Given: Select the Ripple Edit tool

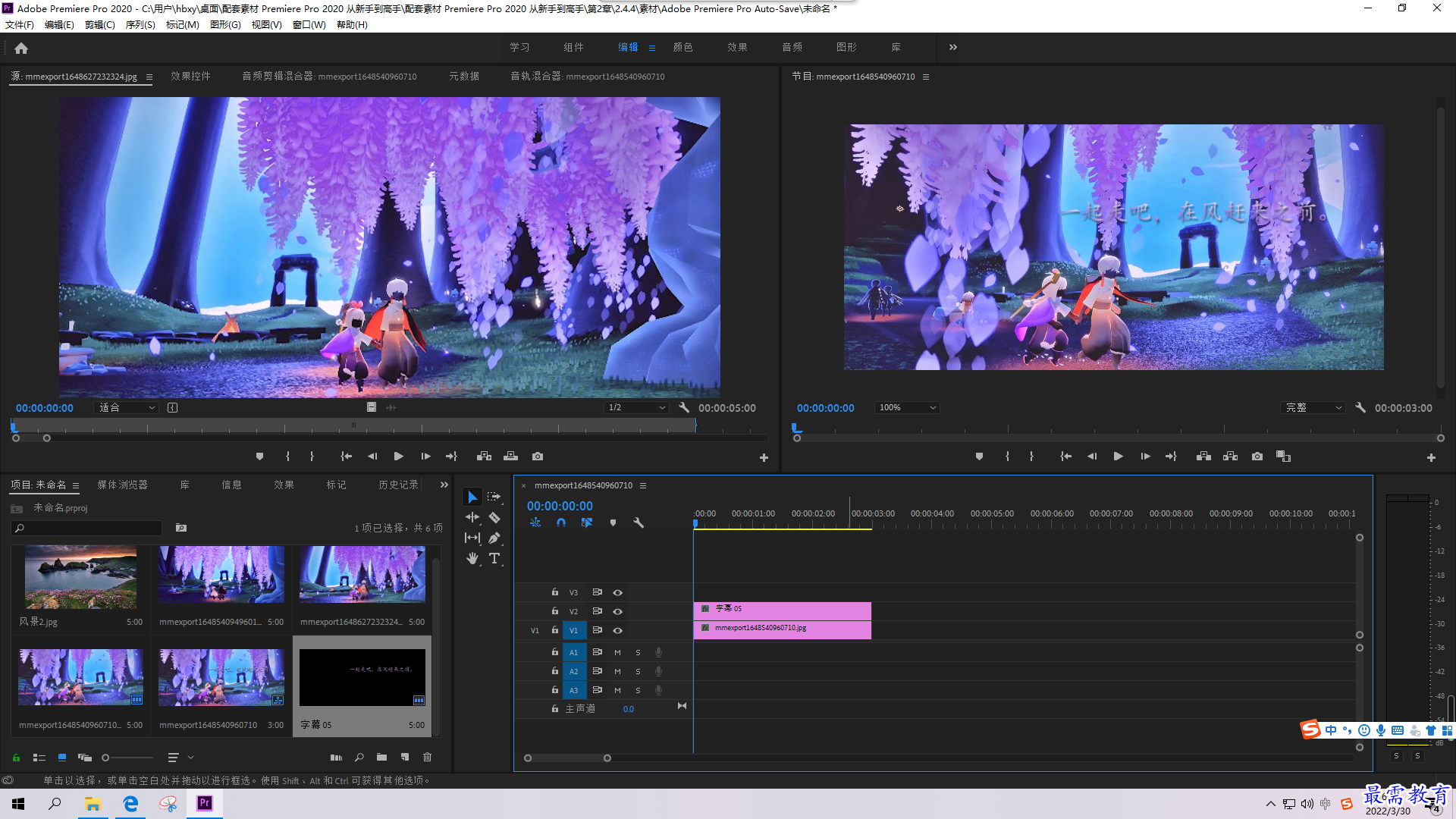Looking at the screenshot, I should (x=472, y=517).
